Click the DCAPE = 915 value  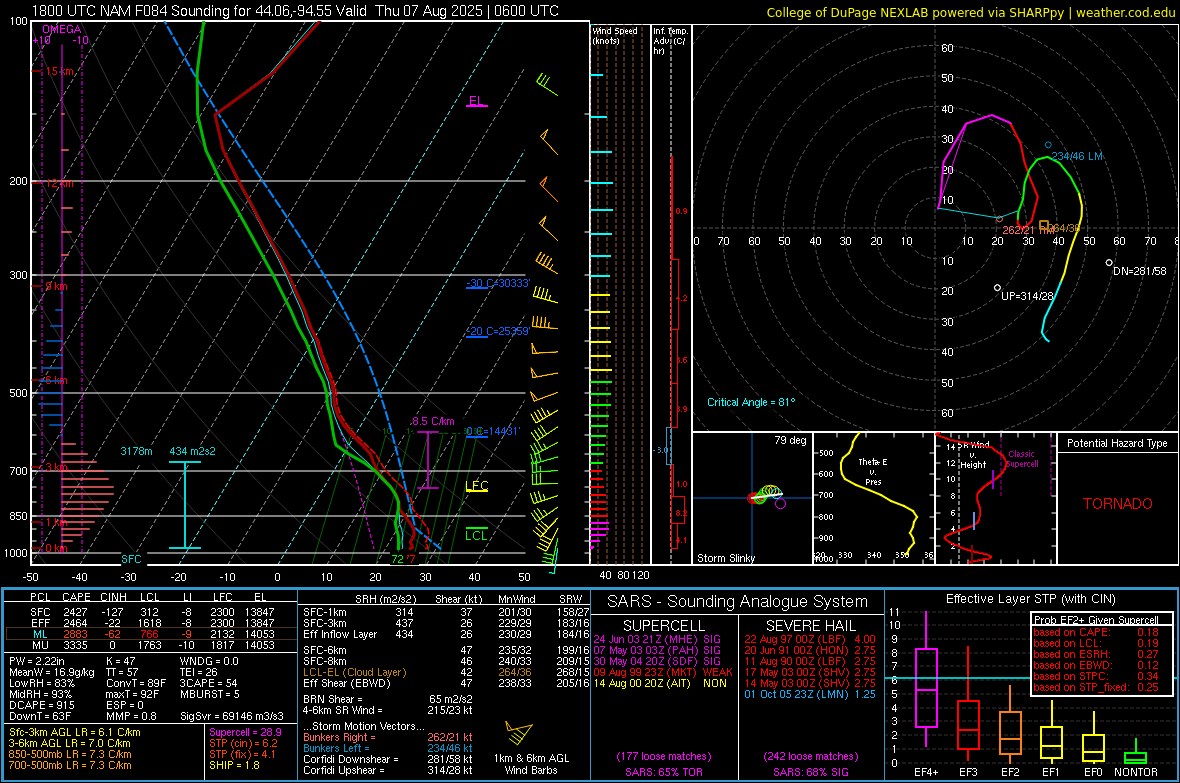[x=41, y=705]
